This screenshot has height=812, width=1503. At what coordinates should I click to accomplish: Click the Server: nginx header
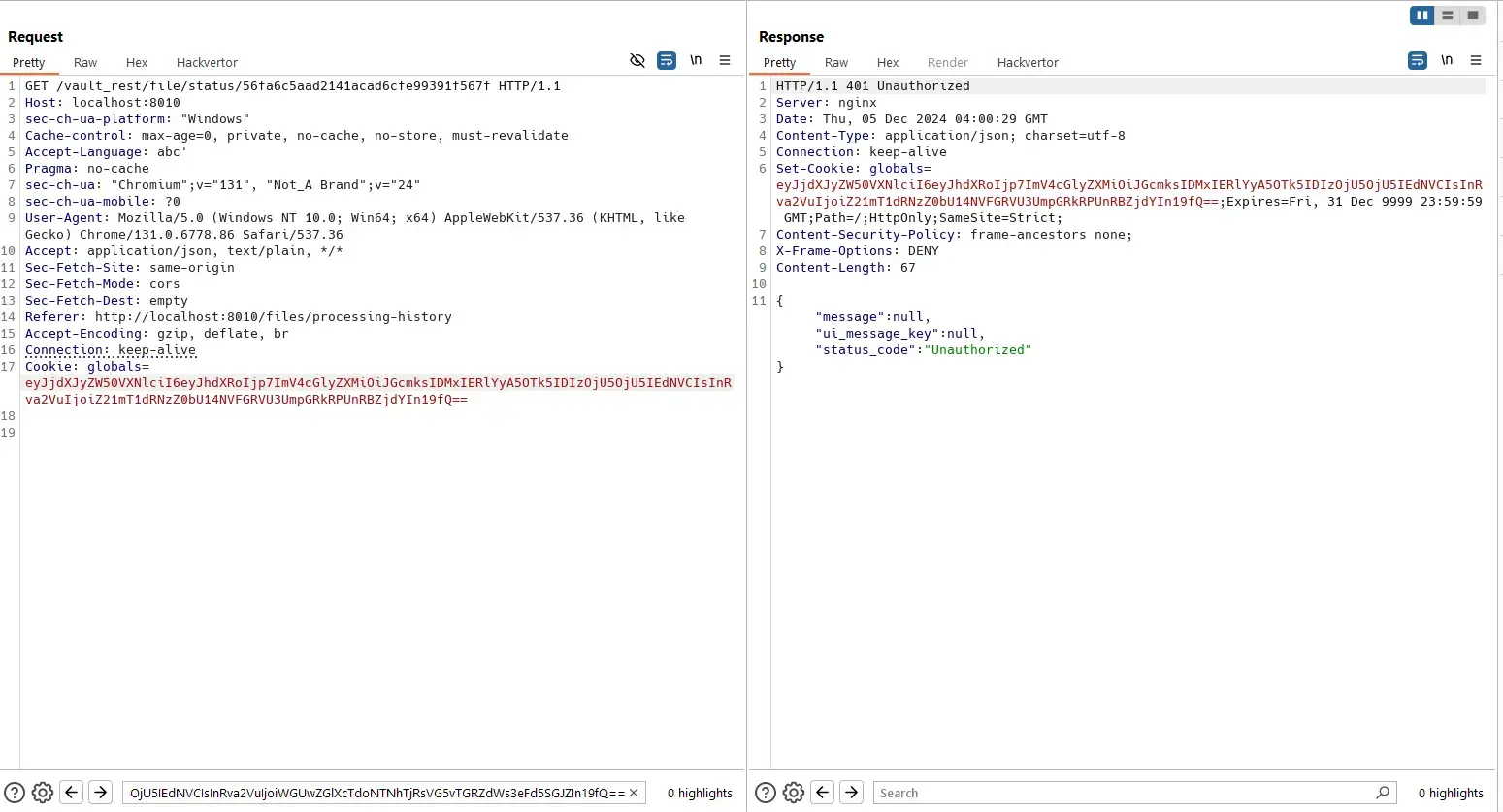tap(827, 102)
